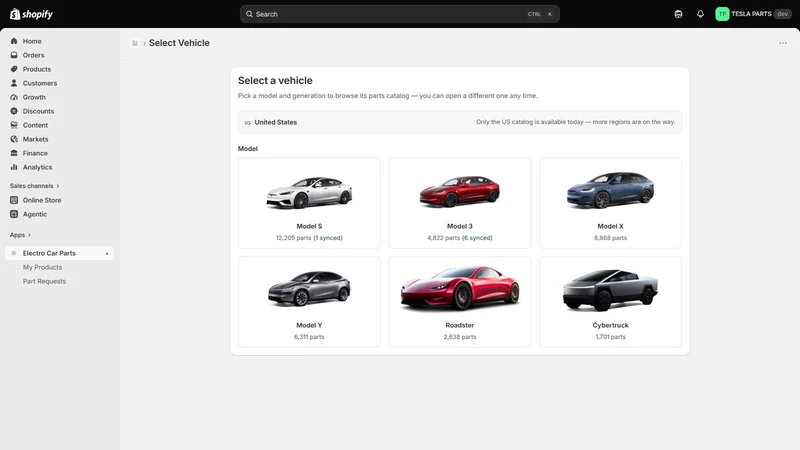Select the Model S card
This screenshot has width=800, height=450.
click(x=309, y=203)
